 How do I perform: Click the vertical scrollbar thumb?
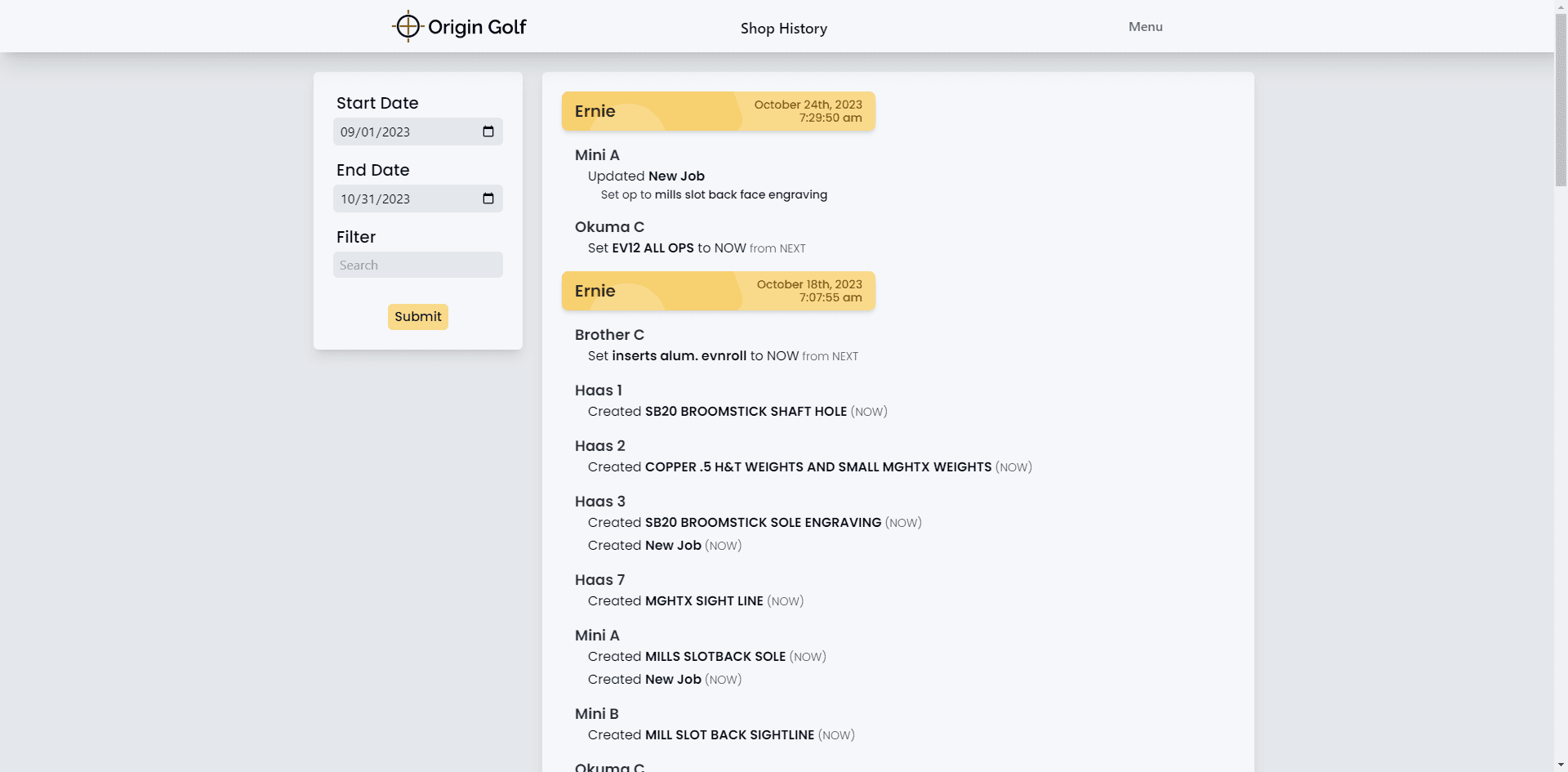pyautogui.click(x=1561, y=98)
